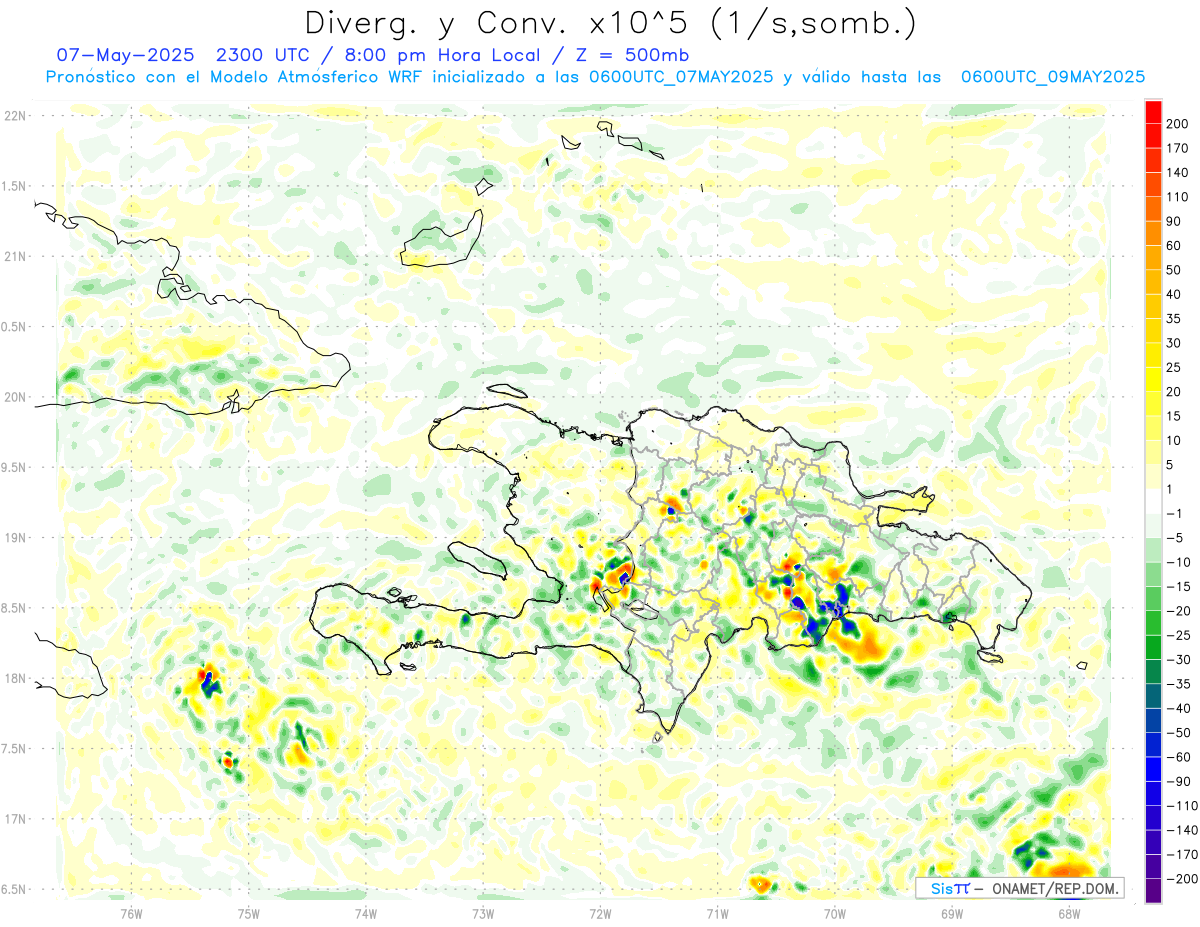Viewport: 1200px width, 927px height.
Task: Click the '8.5N' latitude label
Action: click(x=14, y=608)
